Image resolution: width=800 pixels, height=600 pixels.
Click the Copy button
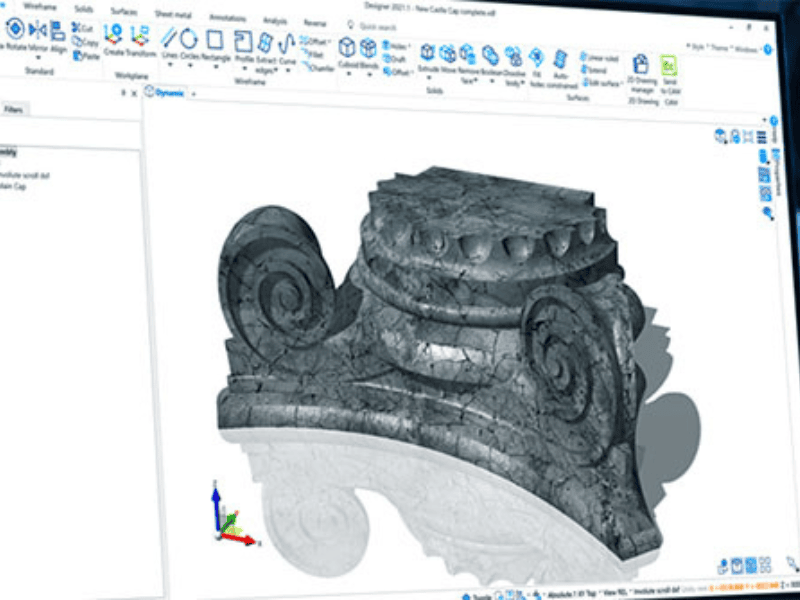click(86, 42)
